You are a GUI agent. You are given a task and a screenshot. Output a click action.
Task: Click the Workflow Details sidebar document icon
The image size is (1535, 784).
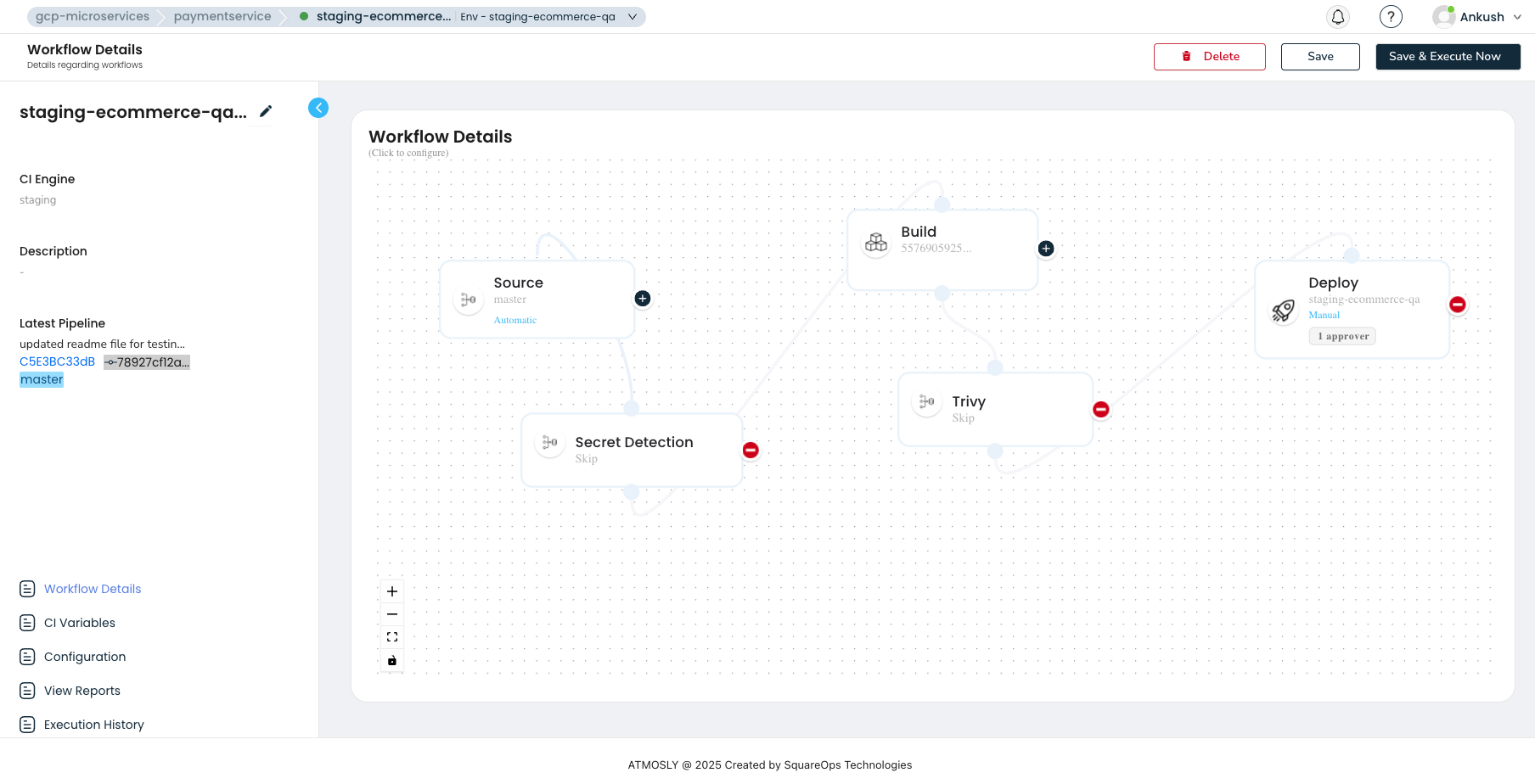(x=27, y=589)
